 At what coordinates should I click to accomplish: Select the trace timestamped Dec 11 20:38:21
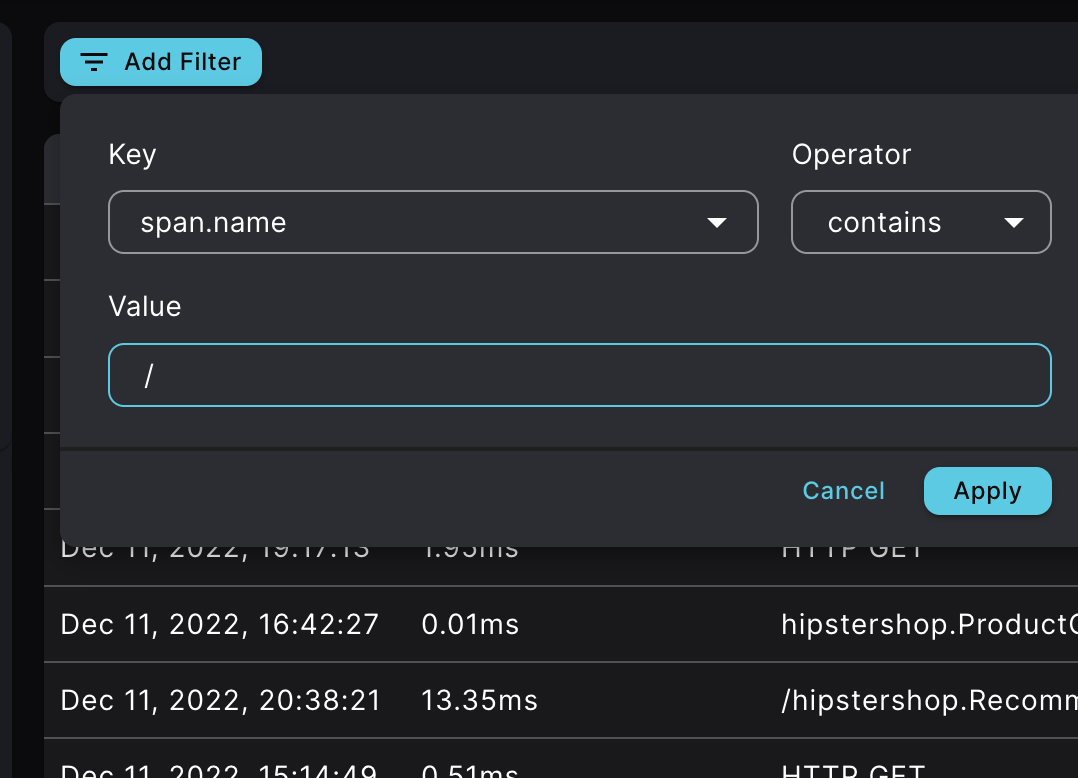tap(220, 700)
